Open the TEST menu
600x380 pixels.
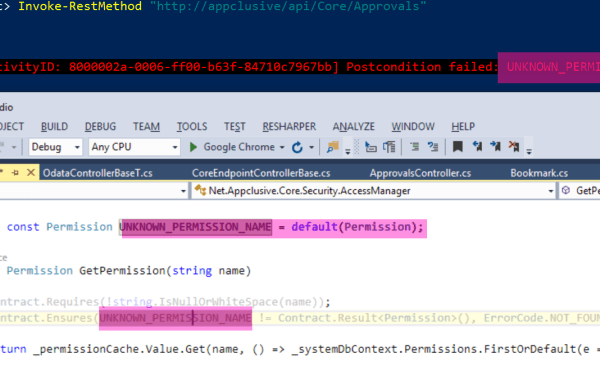pyautogui.click(x=235, y=127)
